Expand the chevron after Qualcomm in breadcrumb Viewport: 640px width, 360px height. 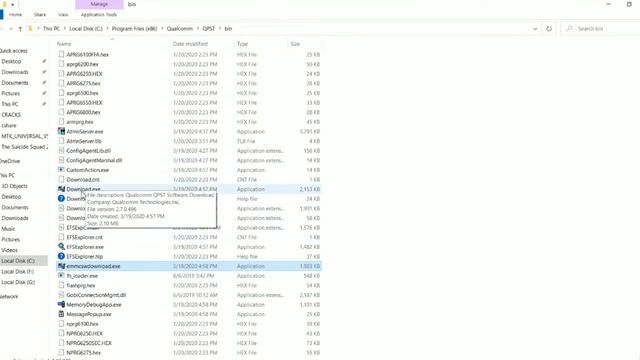coord(198,29)
